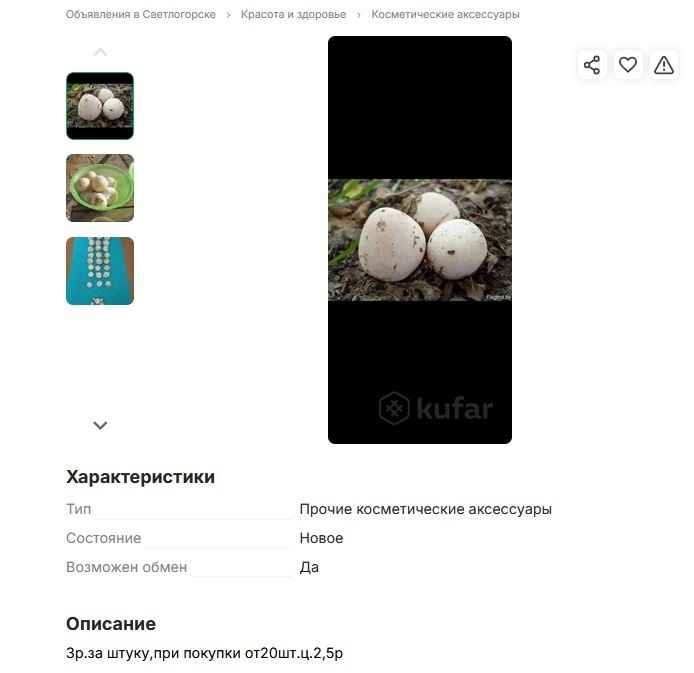This screenshot has width=694, height=673.
Task: Click the share icon
Action: [591, 65]
